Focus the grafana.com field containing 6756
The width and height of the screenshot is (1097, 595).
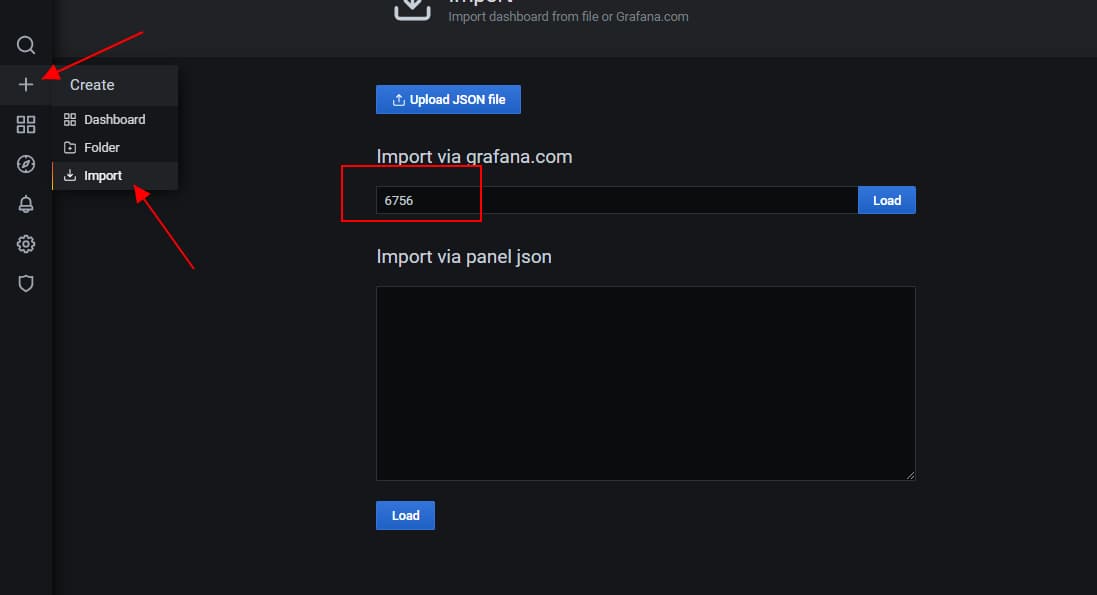616,200
